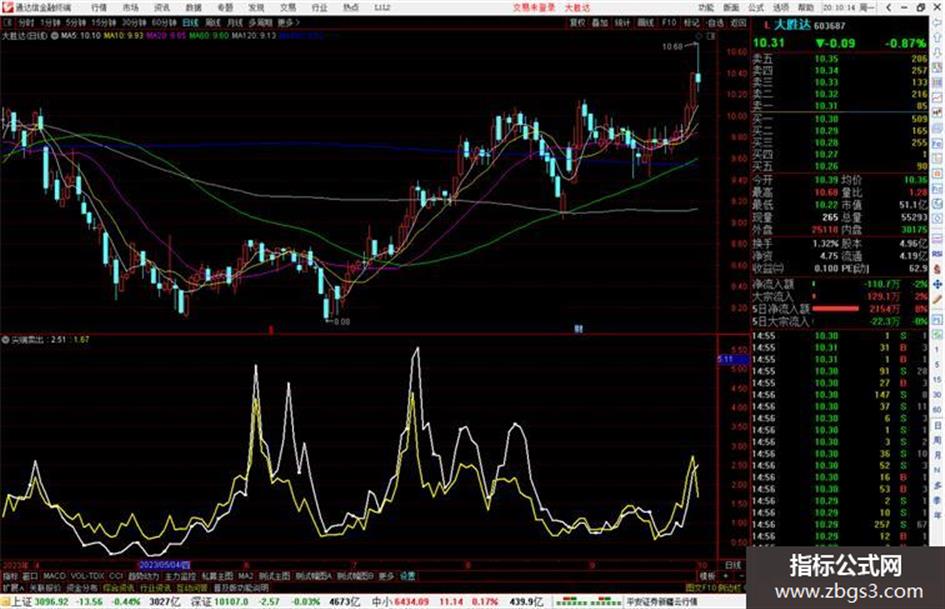Expand 更多 periods chevron
Image resolution: width=945 pixels, height=609 pixels.
(x=289, y=22)
